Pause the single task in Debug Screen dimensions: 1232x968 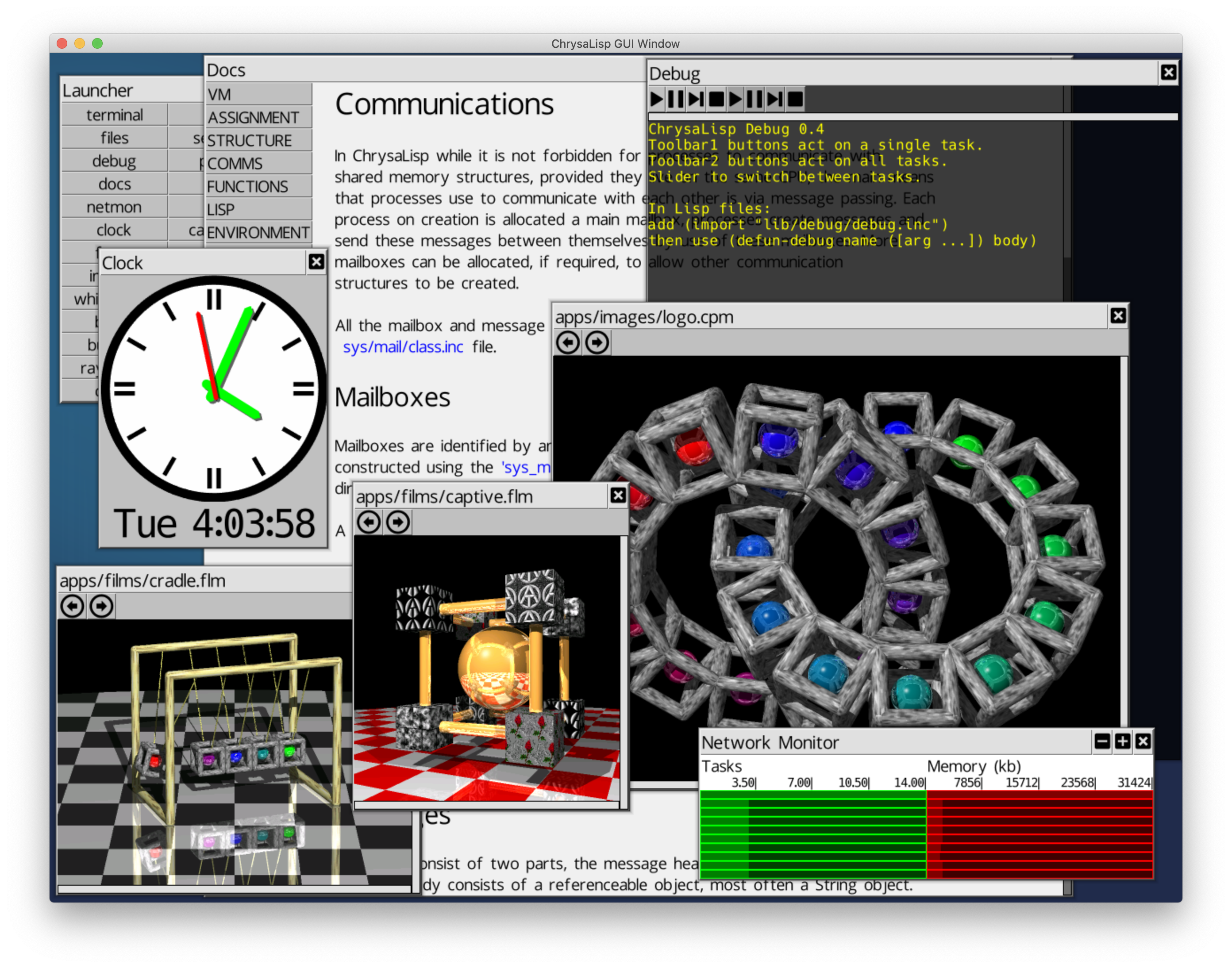coord(676,99)
